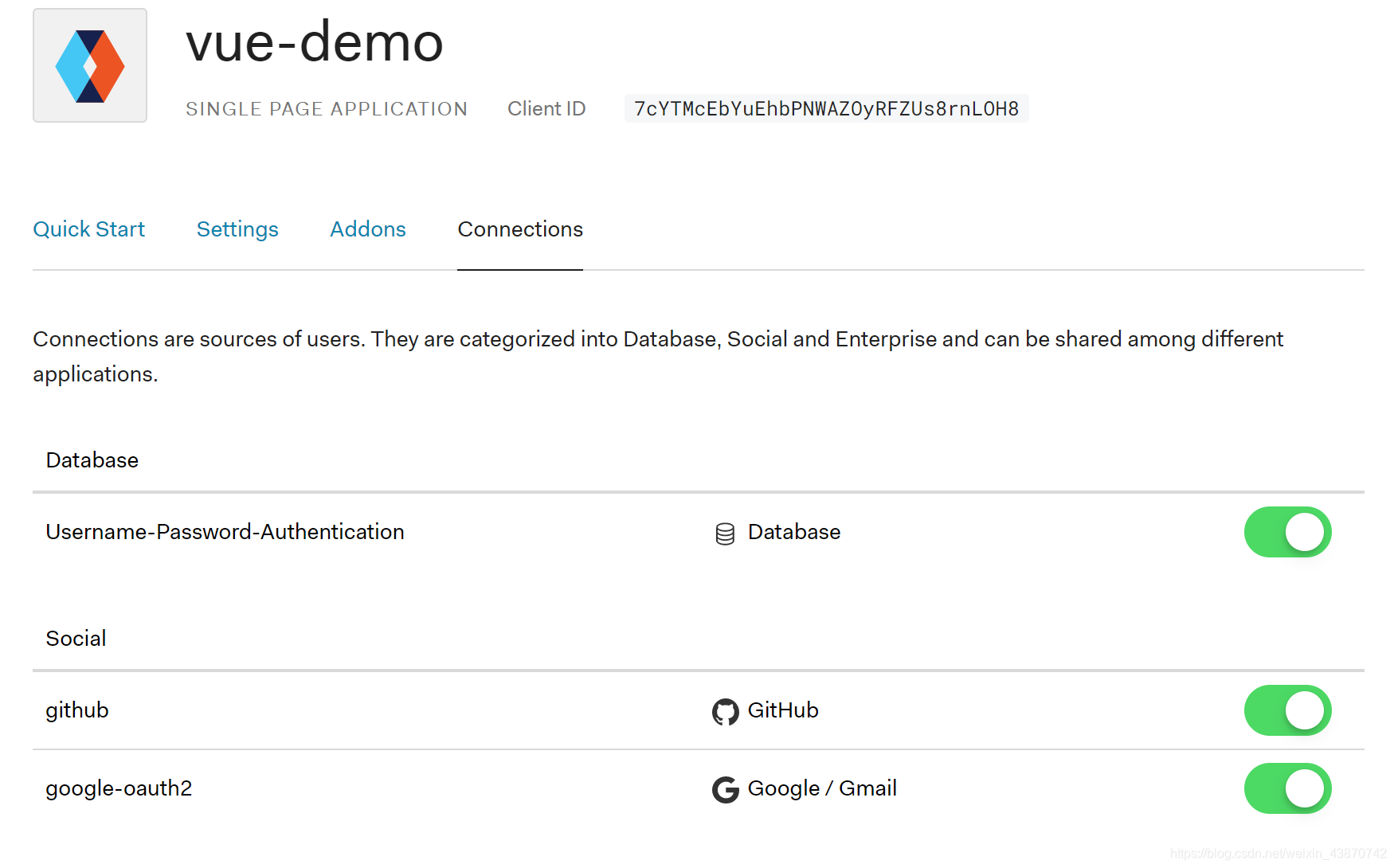Click the Social section header

76,639
